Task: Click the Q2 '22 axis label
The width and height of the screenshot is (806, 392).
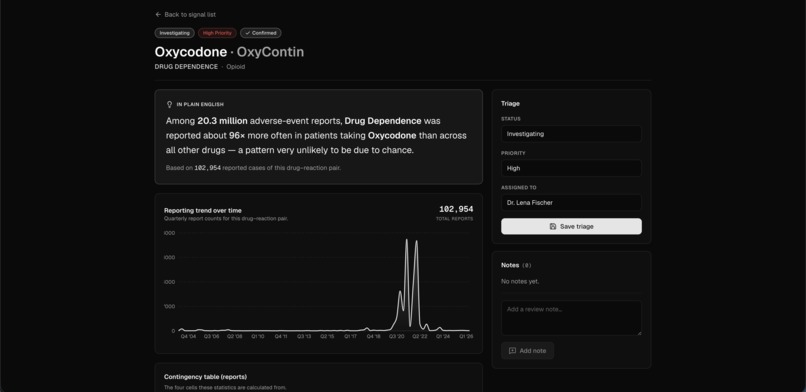Action: [x=419, y=337]
